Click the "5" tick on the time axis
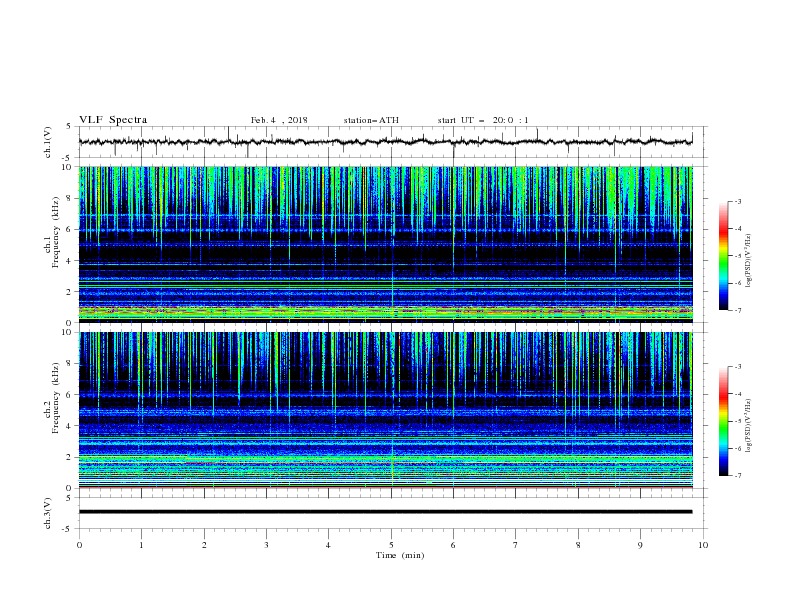The image size is (792, 612). click(x=391, y=545)
